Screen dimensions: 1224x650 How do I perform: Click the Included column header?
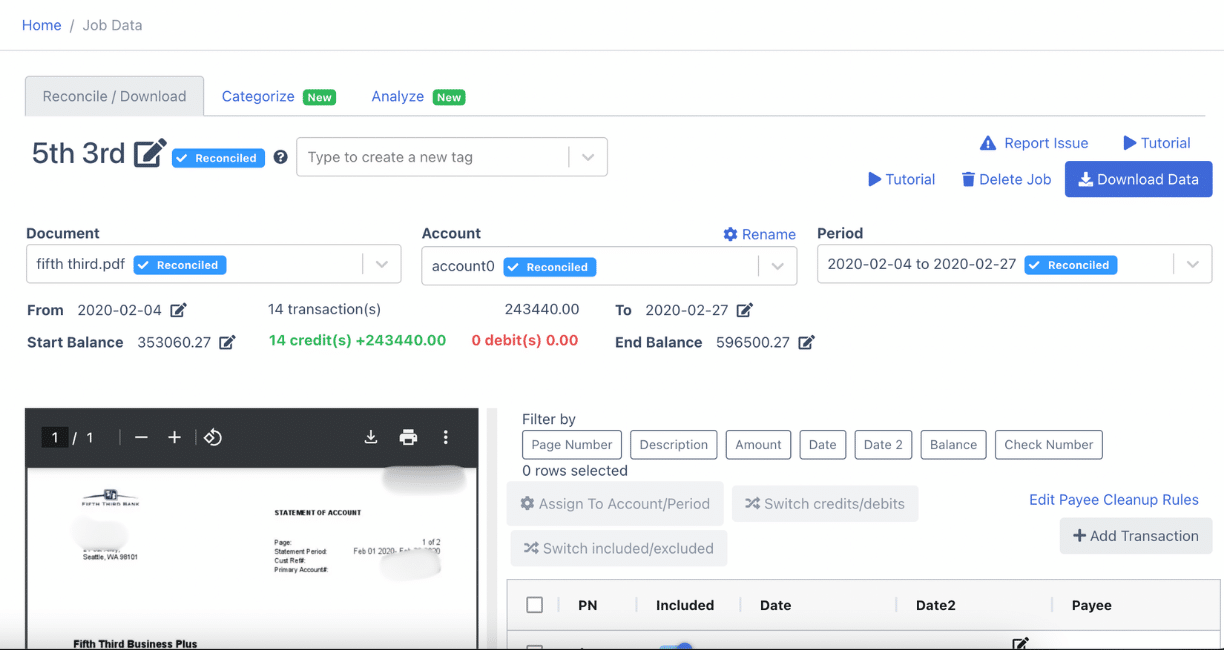click(x=685, y=605)
